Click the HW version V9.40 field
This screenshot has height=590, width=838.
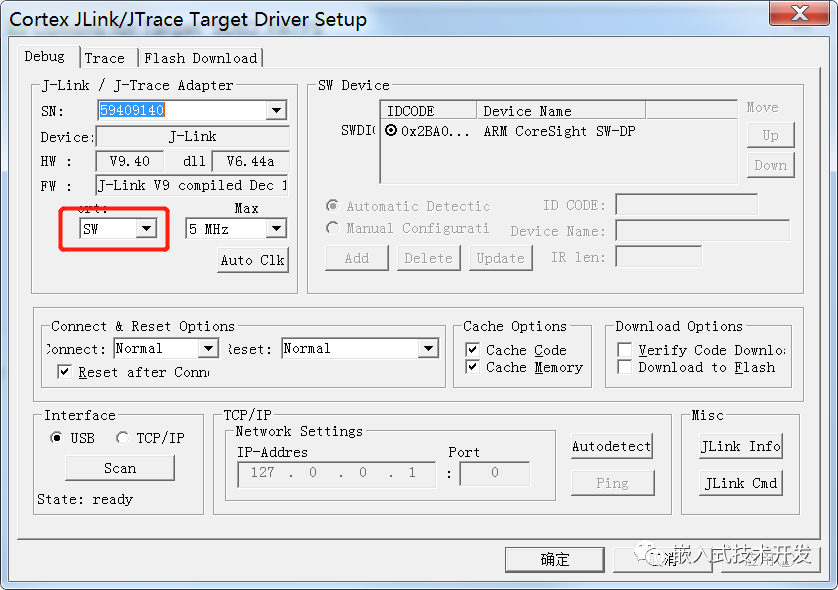coord(130,161)
